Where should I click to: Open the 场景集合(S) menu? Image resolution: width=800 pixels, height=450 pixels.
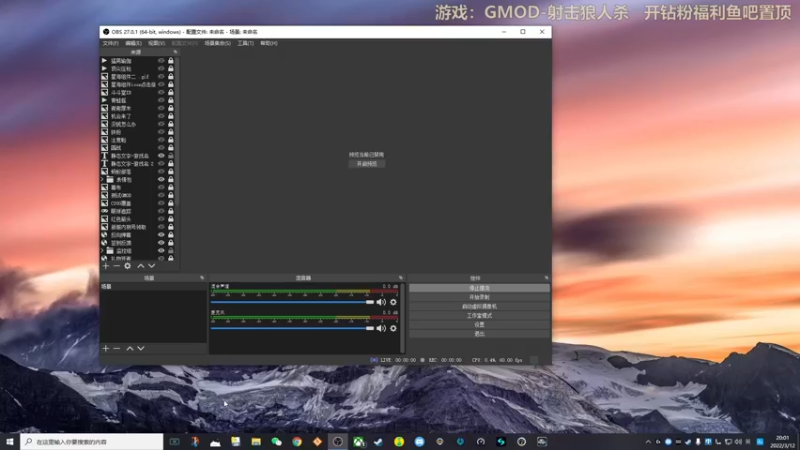coord(218,43)
